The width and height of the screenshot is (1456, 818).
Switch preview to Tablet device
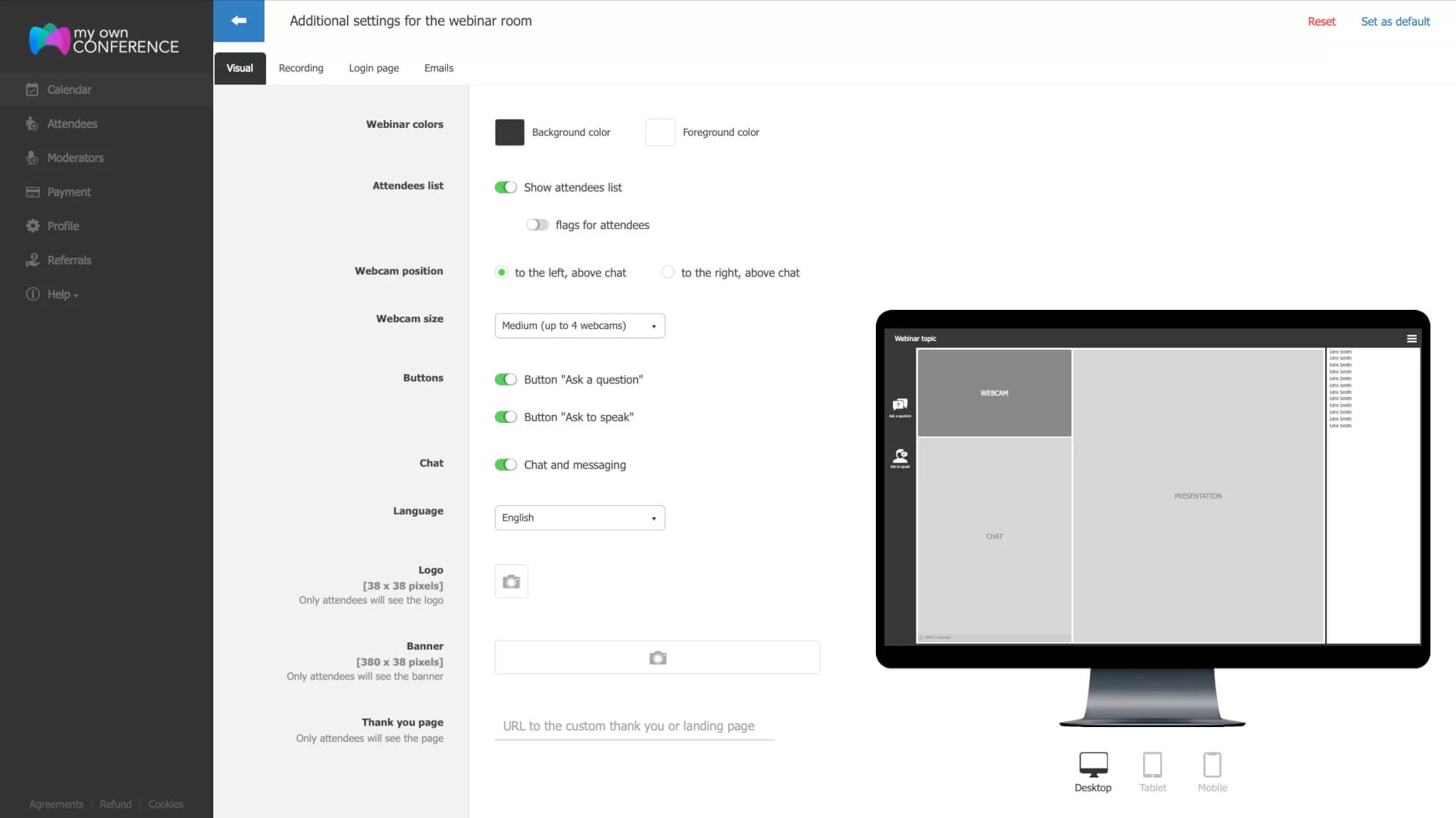tap(1152, 772)
